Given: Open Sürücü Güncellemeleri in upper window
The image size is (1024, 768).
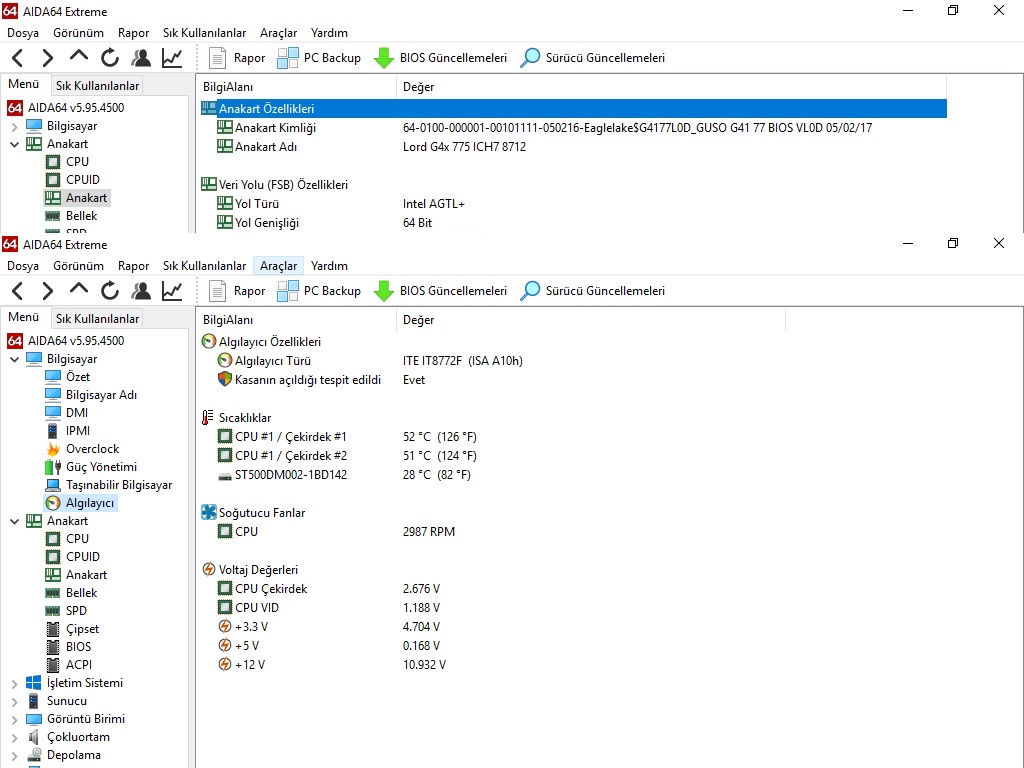Looking at the screenshot, I should [592, 58].
